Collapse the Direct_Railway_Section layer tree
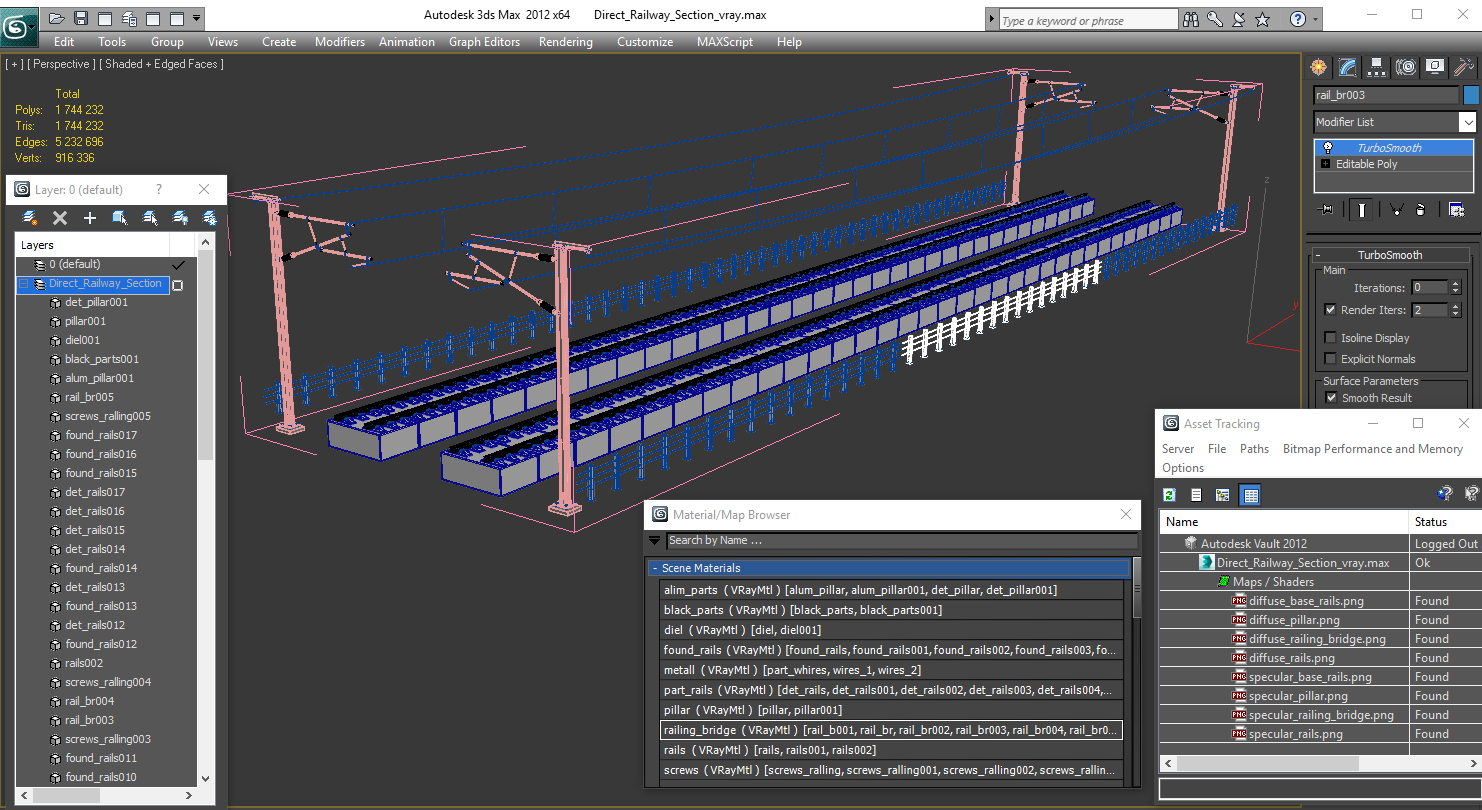Viewport: 1482px width, 810px height. pyautogui.click(x=24, y=284)
